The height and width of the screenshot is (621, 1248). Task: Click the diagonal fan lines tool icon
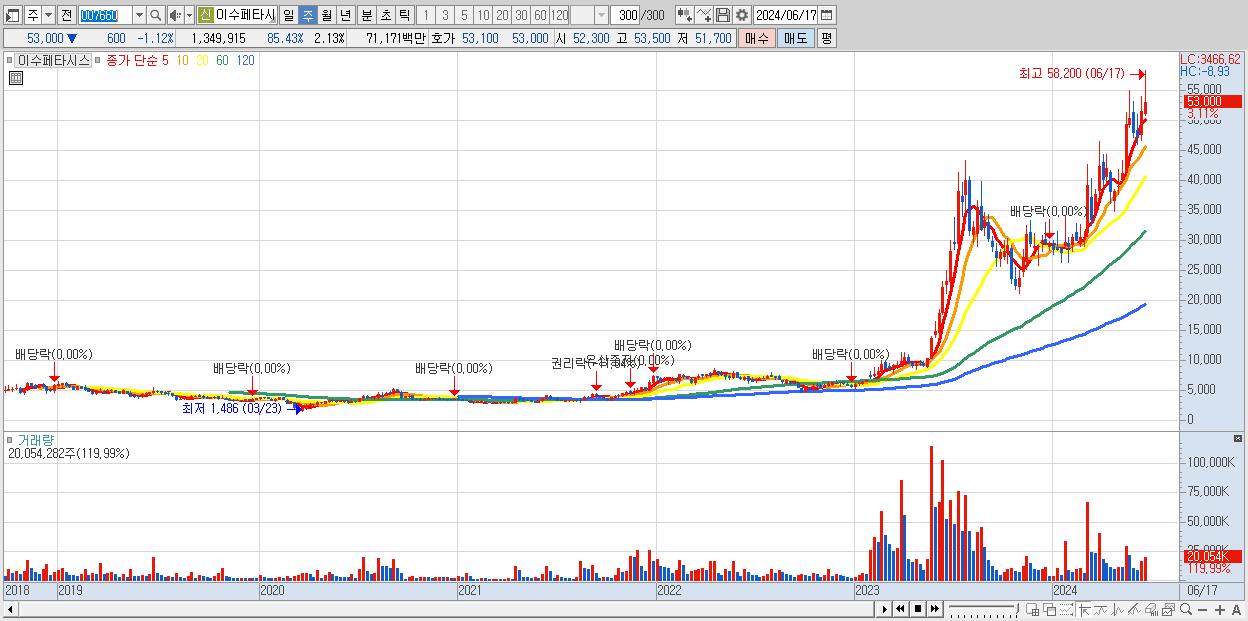pyautogui.click(x=1135, y=609)
